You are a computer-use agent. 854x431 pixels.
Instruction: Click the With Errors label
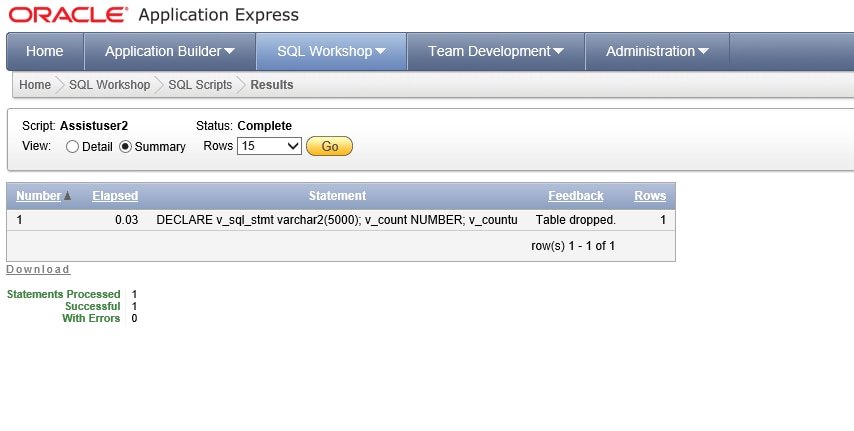[91, 318]
